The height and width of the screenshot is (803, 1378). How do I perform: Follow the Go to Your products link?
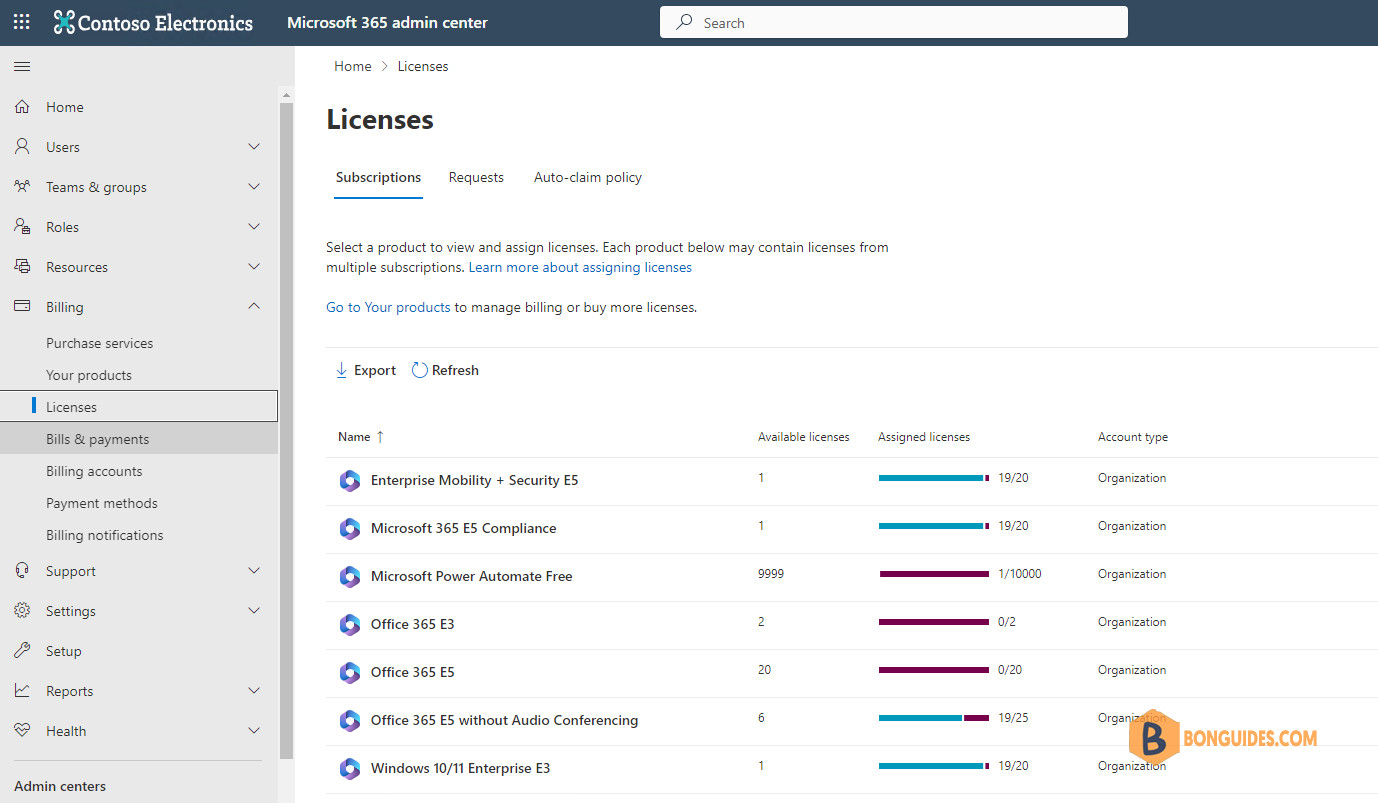click(388, 308)
